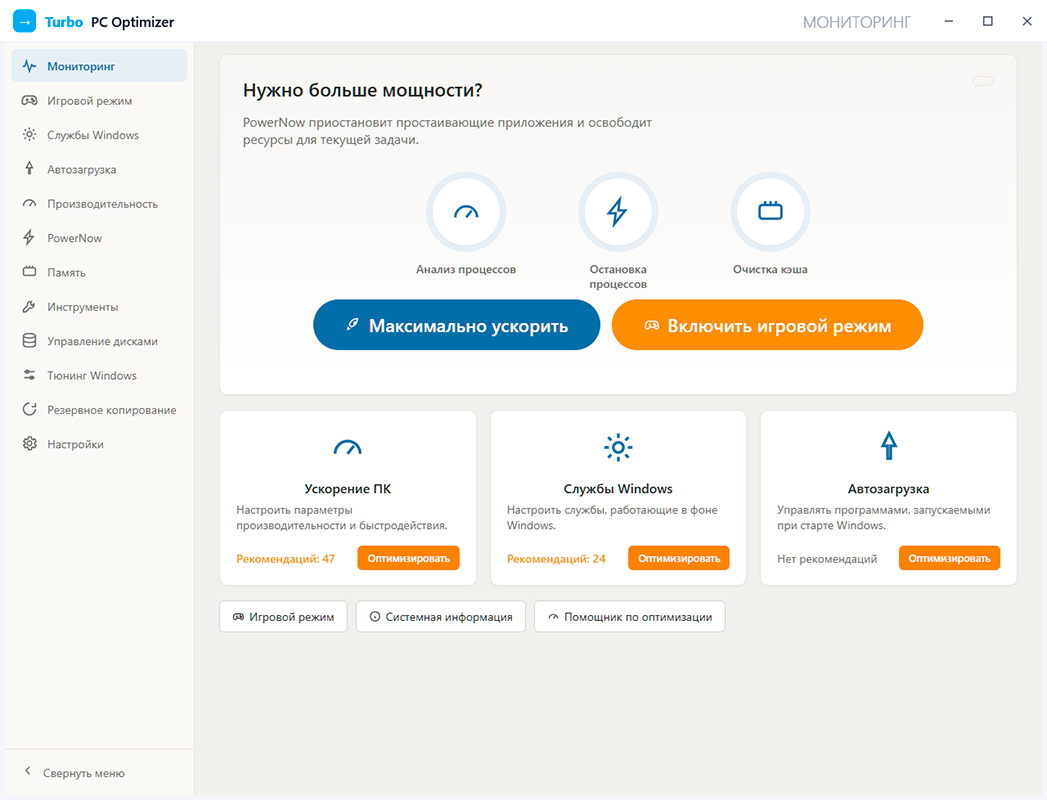Click Оптимизировать on Автозагрузка card
1047x800 pixels.
click(950, 558)
